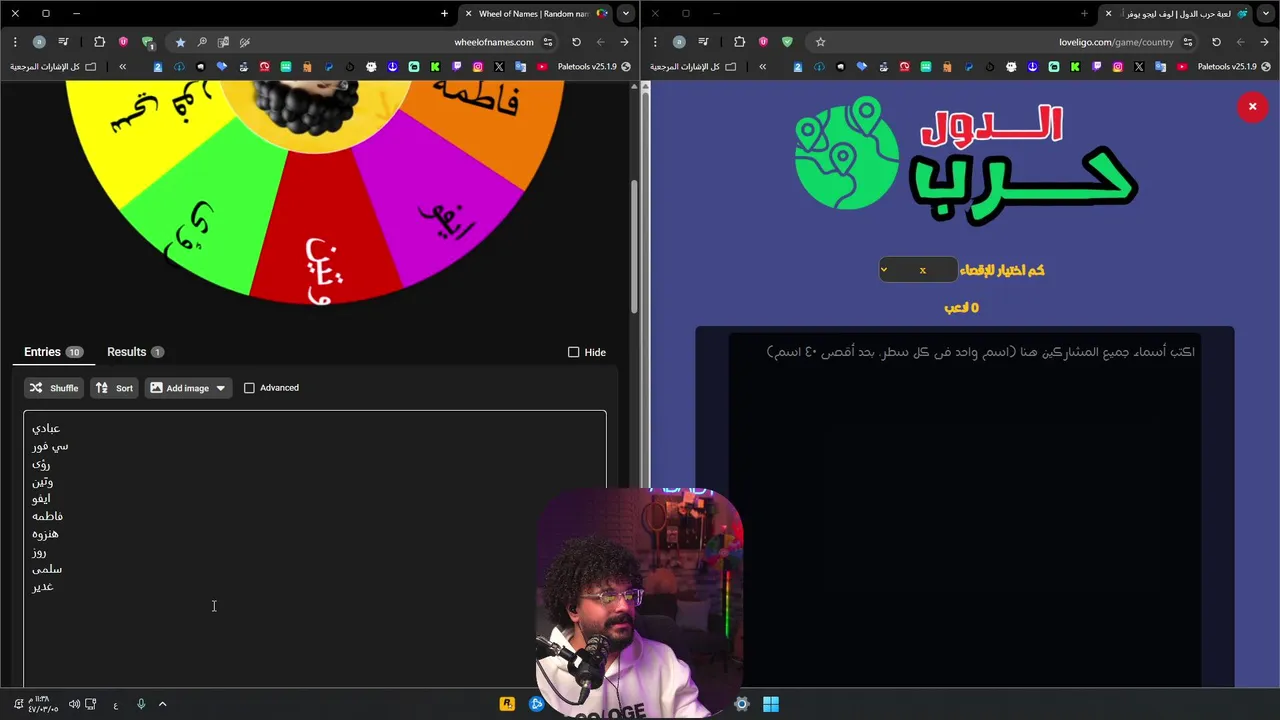Close the Wheel of Names browser tab
1280x720 pixels.
(468, 14)
